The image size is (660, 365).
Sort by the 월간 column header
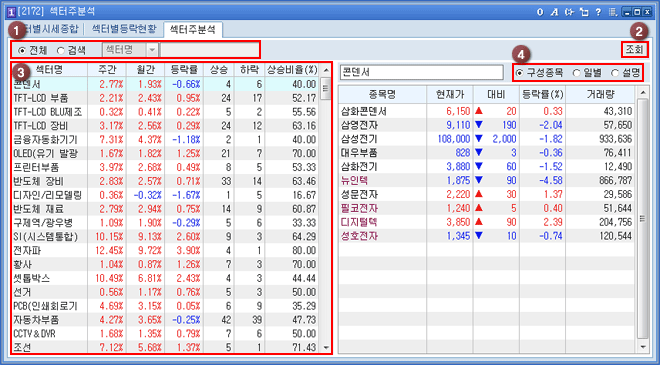[145, 70]
